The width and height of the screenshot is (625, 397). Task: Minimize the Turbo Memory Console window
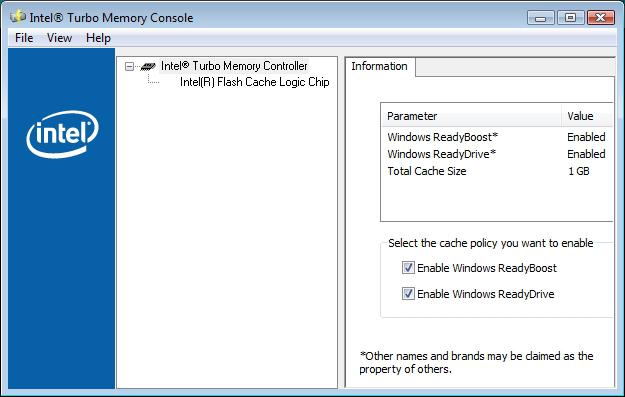(x=540, y=18)
